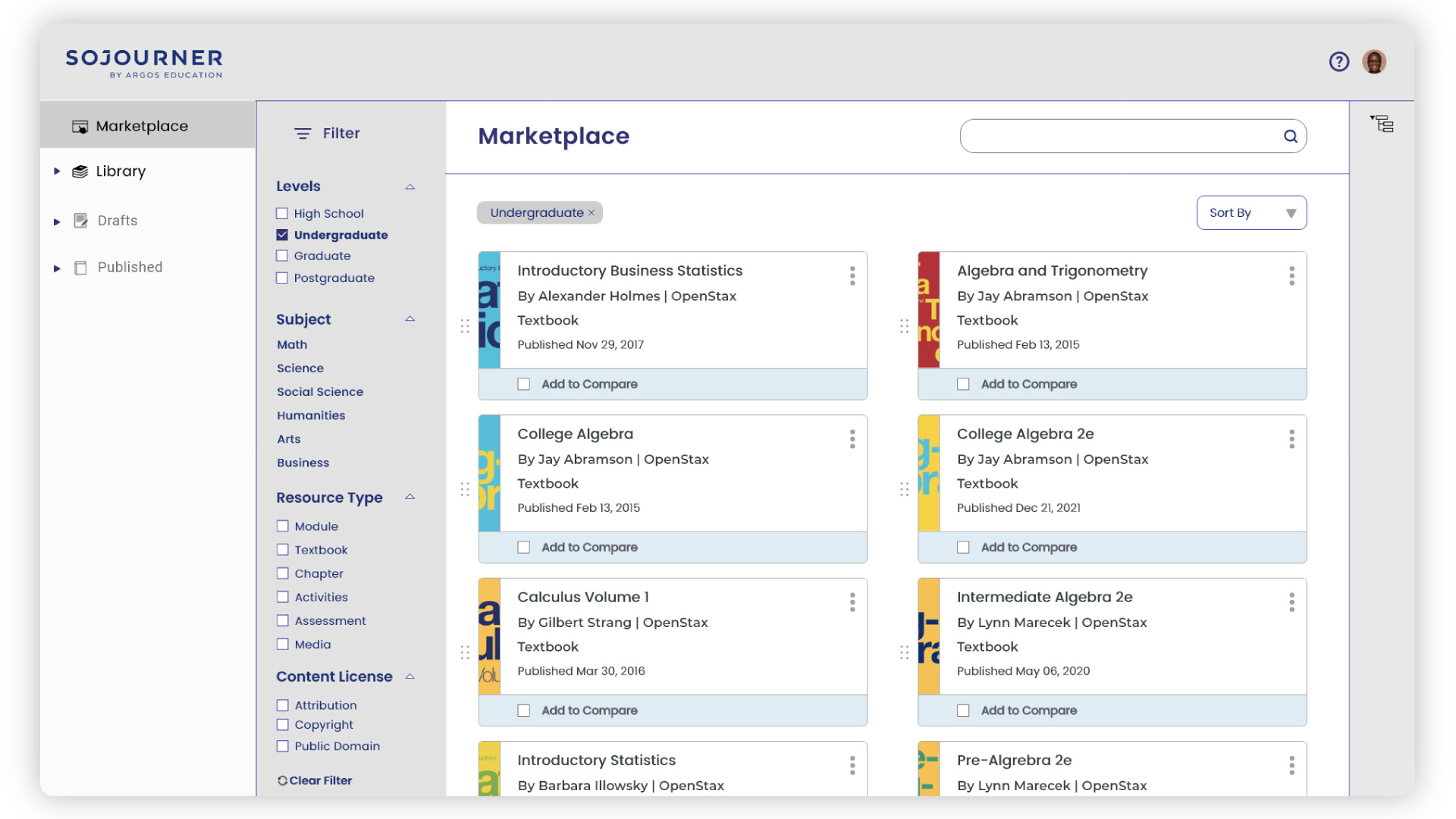Check the Attribution license
The image size is (1456, 819).
tap(283, 704)
